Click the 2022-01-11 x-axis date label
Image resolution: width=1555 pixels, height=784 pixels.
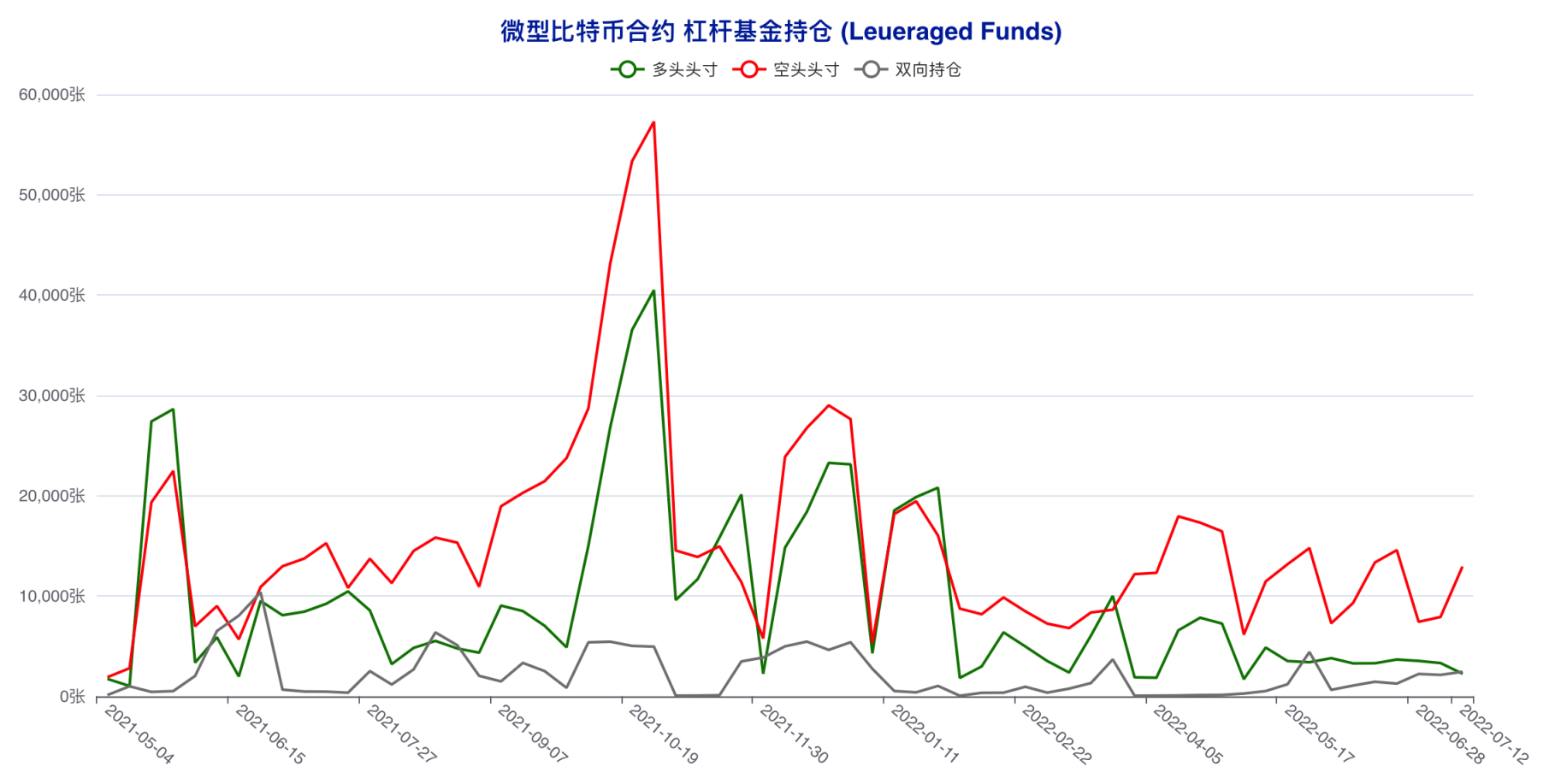925,734
